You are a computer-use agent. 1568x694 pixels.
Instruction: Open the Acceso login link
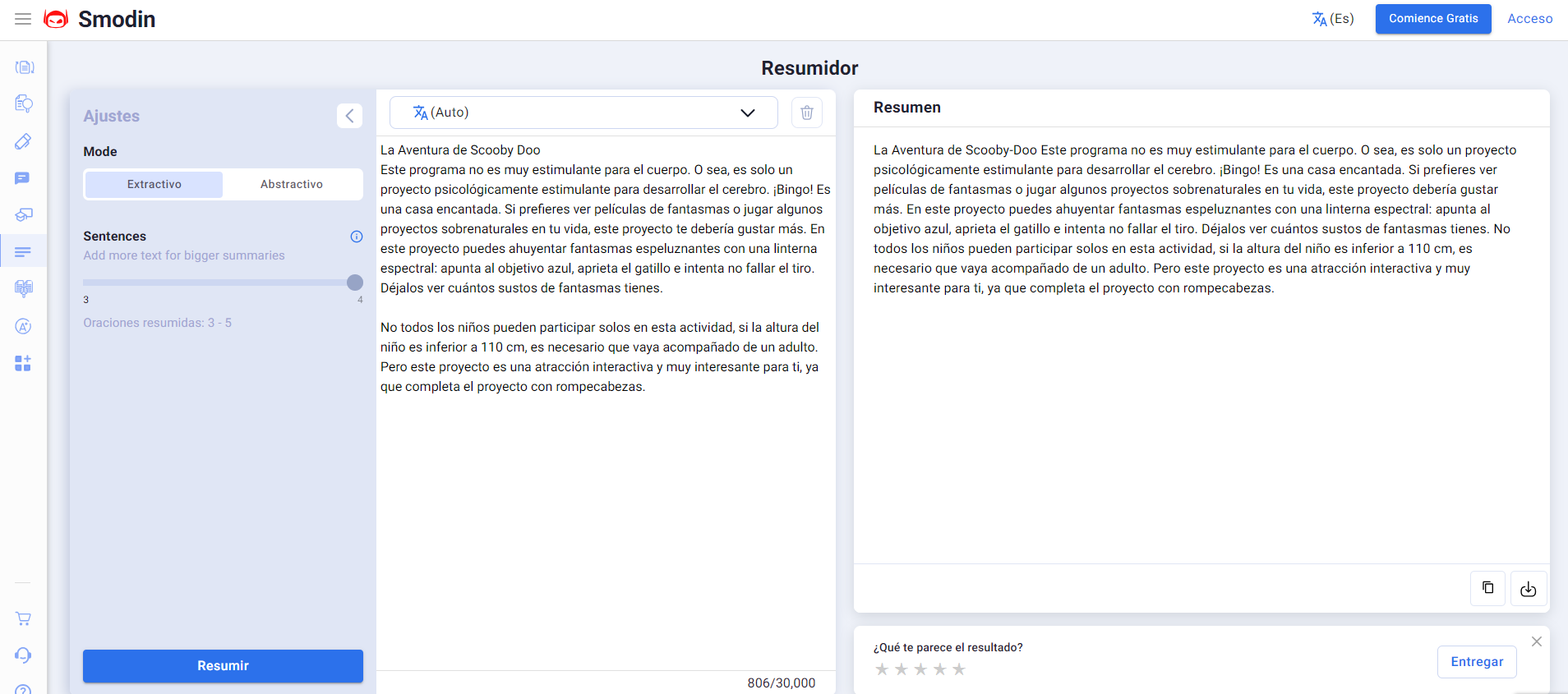pos(1530,19)
